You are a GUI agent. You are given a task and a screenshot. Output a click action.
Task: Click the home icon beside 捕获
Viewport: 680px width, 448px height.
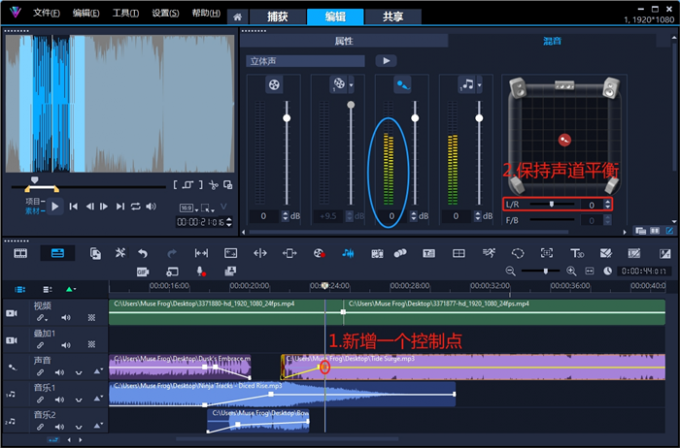pos(237,17)
